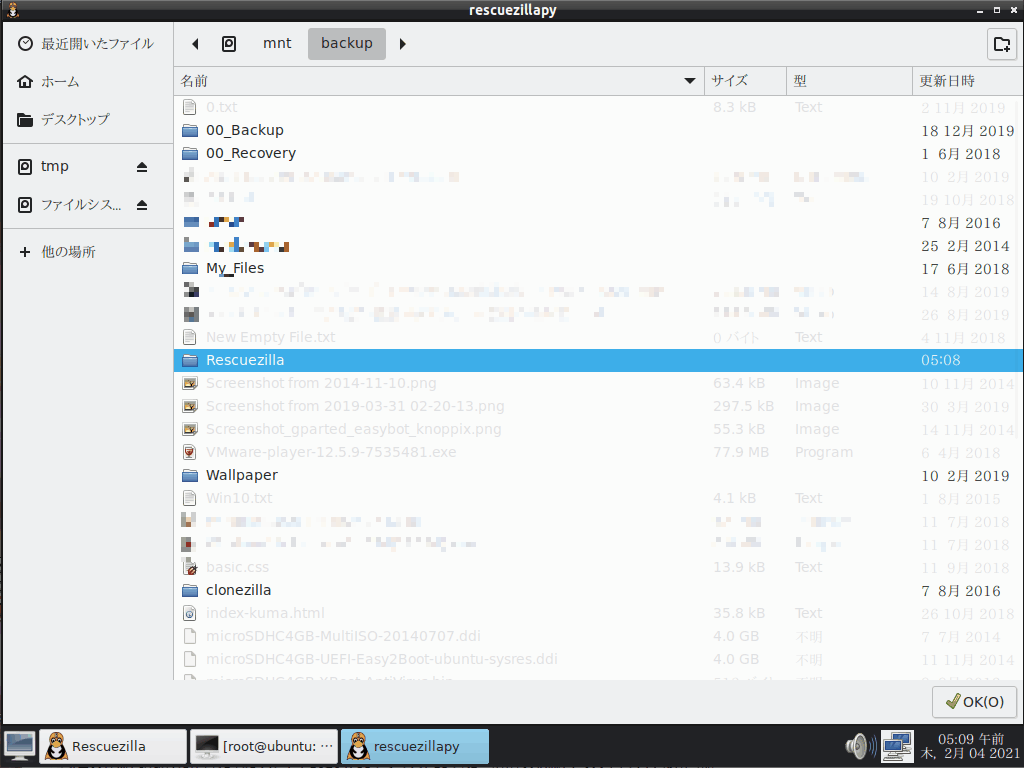
Task: Click the VMware-player exe file icon
Action: [x=189, y=452]
